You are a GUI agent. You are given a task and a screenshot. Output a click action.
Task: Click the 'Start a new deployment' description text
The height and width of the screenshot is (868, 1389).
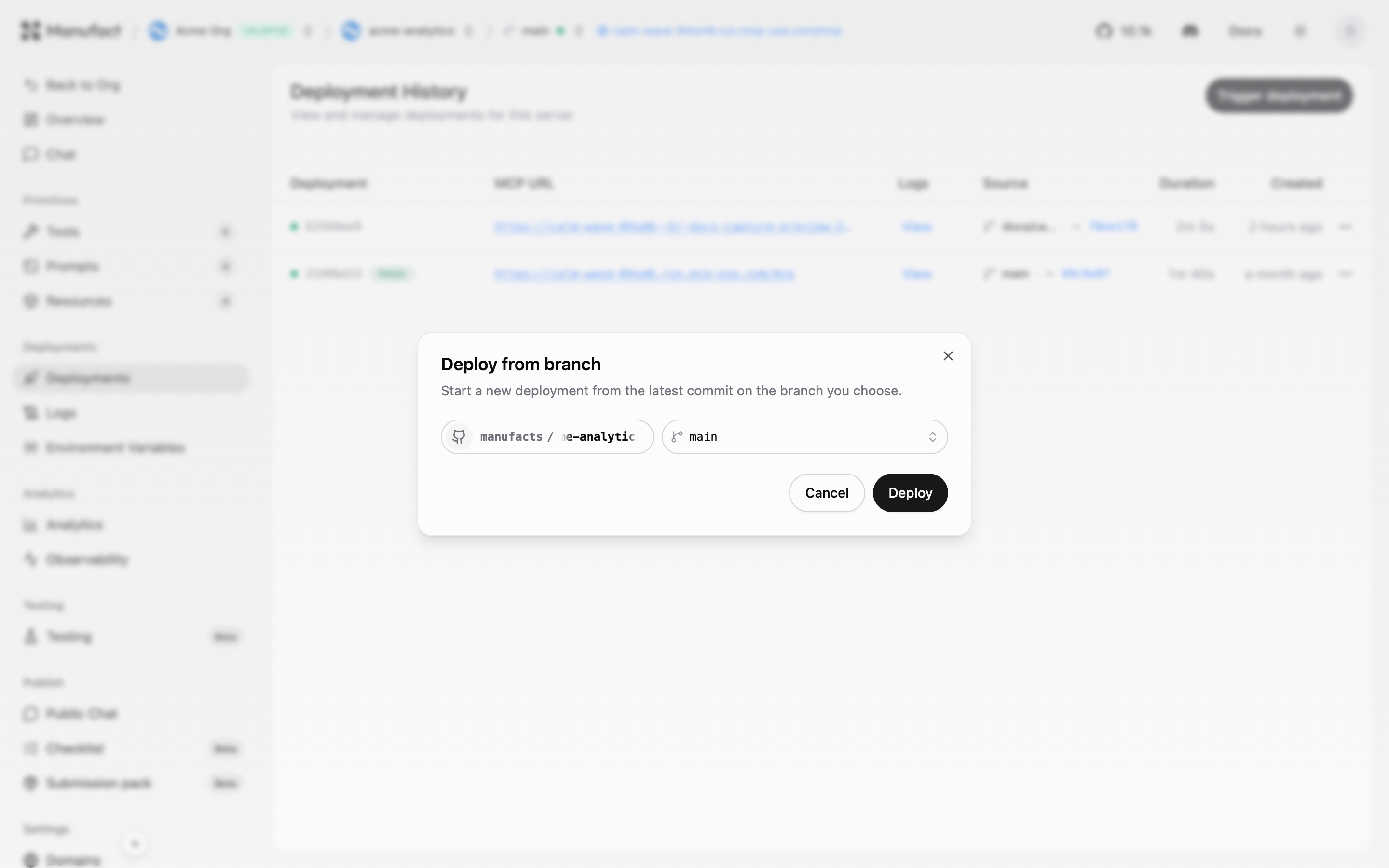(671, 391)
